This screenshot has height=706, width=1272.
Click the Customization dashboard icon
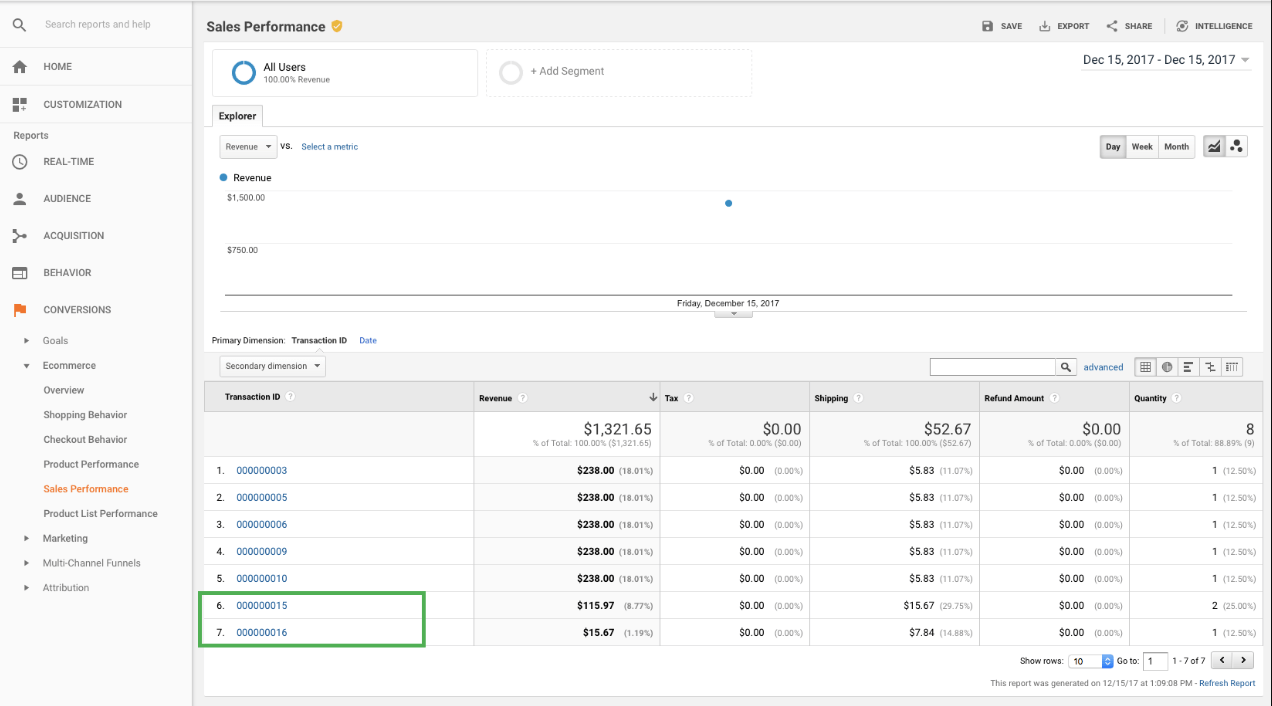pos(19,105)
